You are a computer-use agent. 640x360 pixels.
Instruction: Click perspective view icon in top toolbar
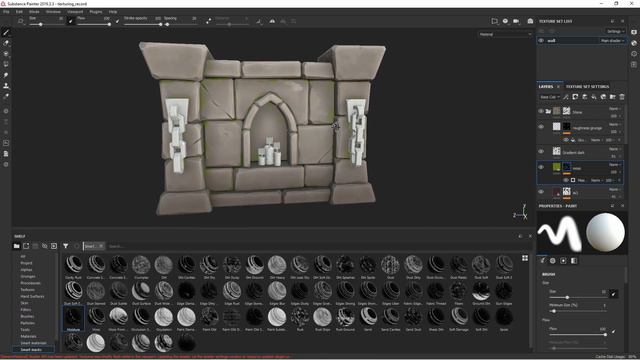(495, 21)
